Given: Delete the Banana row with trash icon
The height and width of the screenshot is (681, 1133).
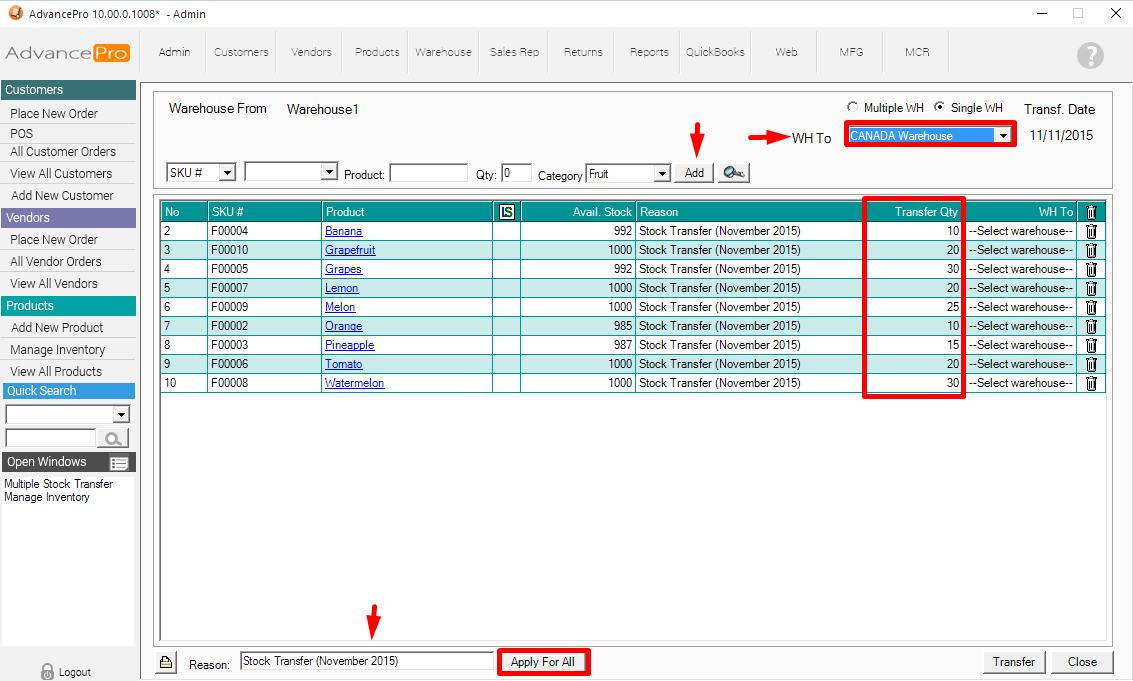Looking at the screenshot, I should [x=1091, y=231].
